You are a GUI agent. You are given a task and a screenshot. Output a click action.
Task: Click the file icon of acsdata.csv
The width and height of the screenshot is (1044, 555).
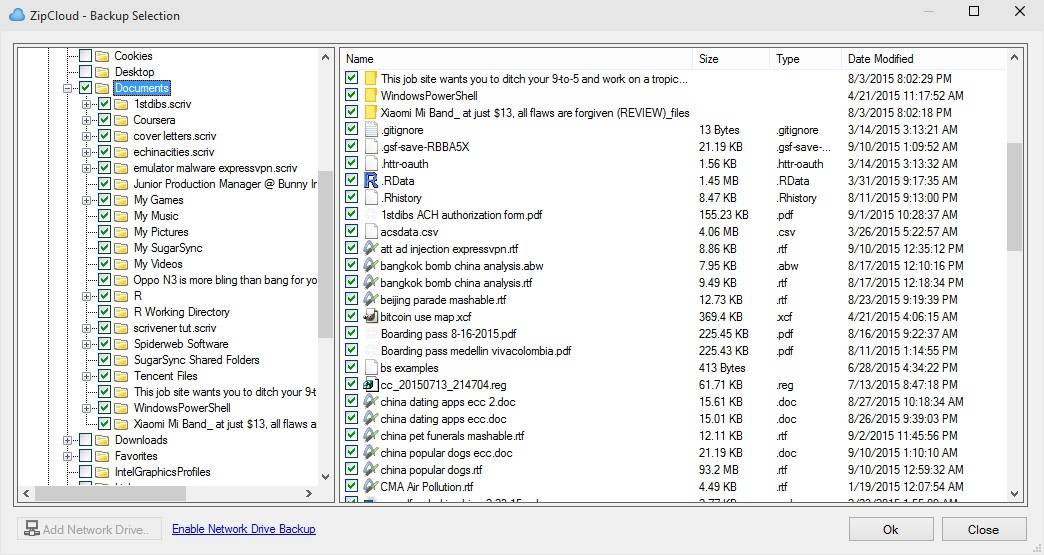(x=371, y=232)
